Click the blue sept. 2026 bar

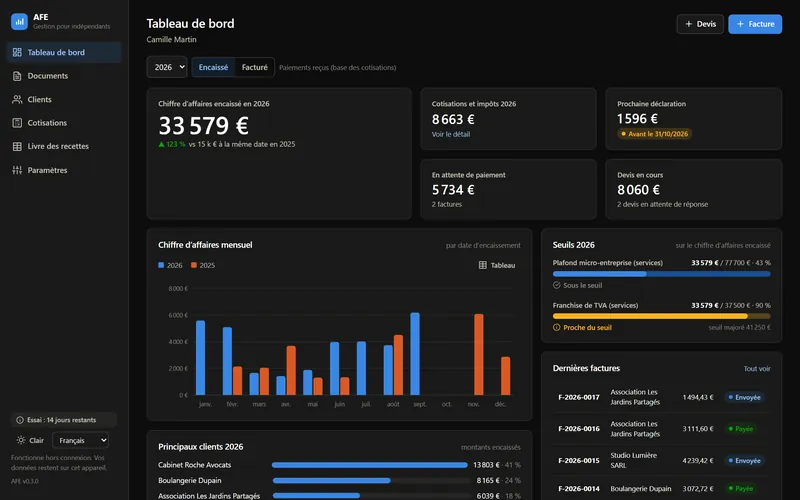point(415,354)
